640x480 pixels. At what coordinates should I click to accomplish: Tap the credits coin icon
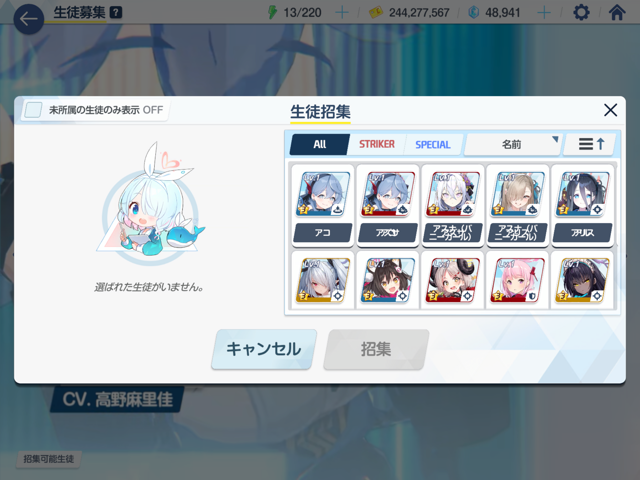376,13
